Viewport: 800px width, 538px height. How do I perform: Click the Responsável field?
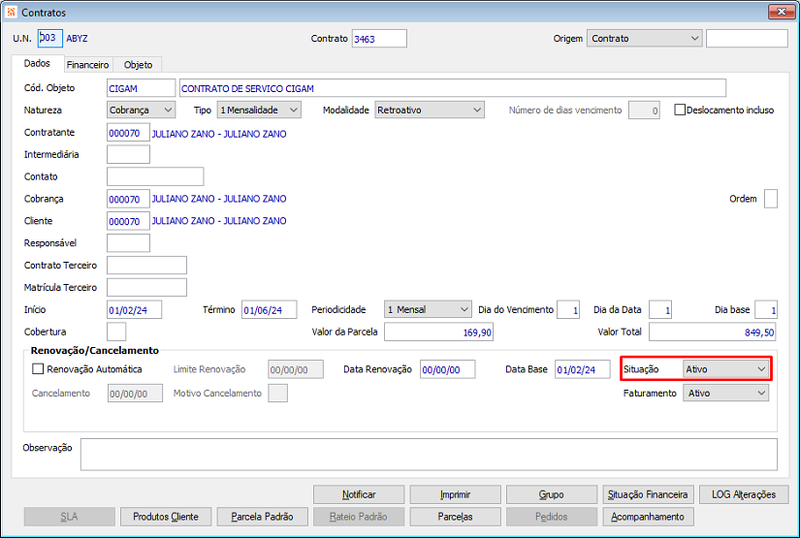tap(128, 243)
